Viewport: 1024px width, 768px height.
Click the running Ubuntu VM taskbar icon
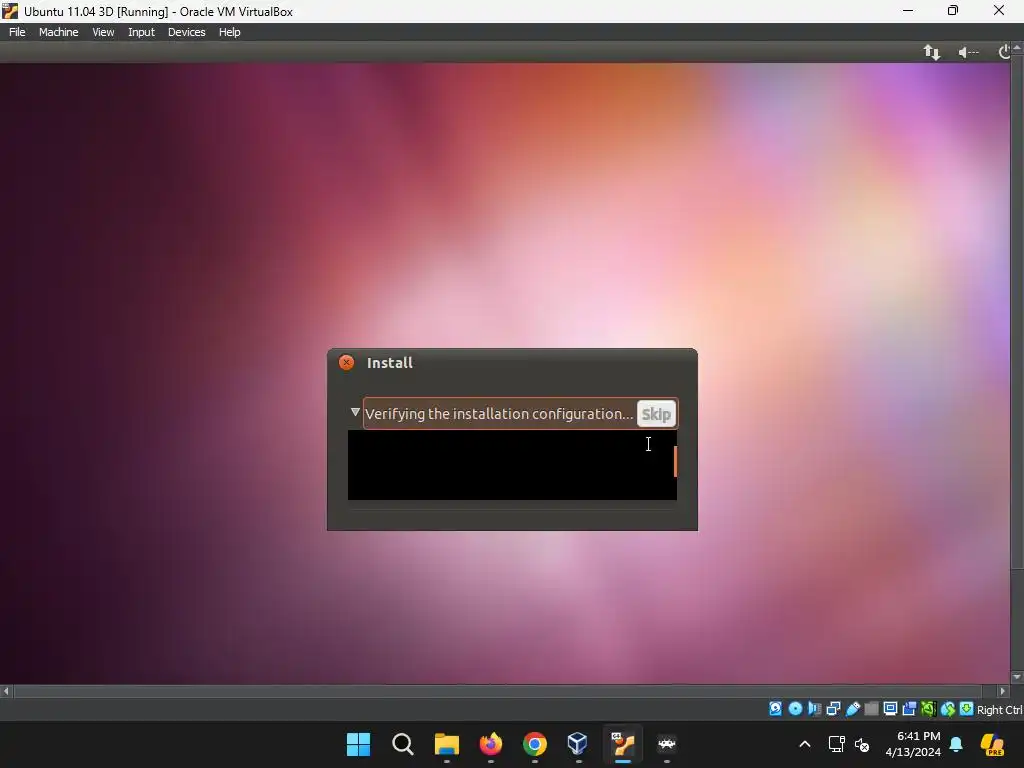pyautogui.click(x=622, y=744)
